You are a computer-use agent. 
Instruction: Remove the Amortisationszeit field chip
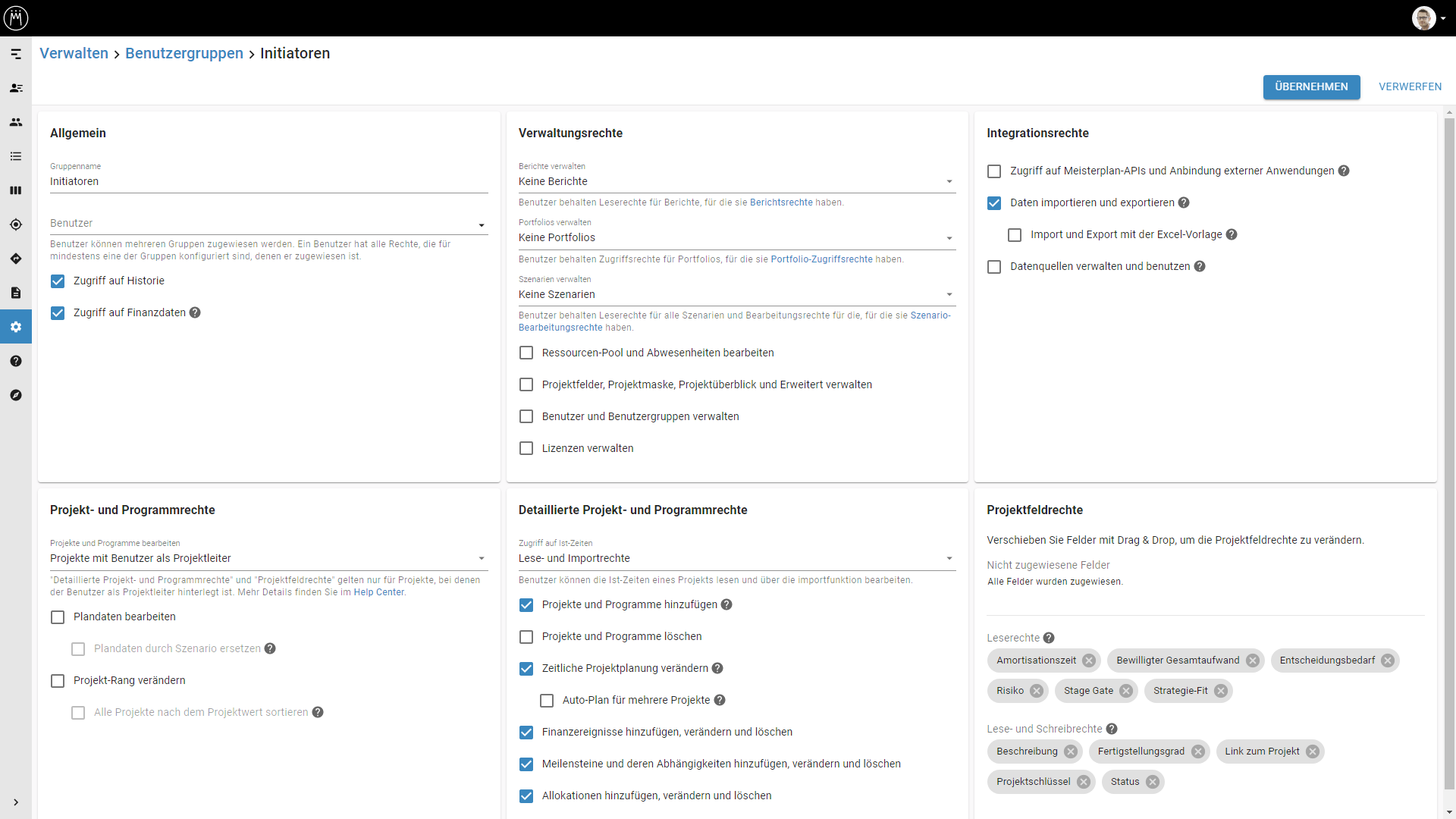1089,661
